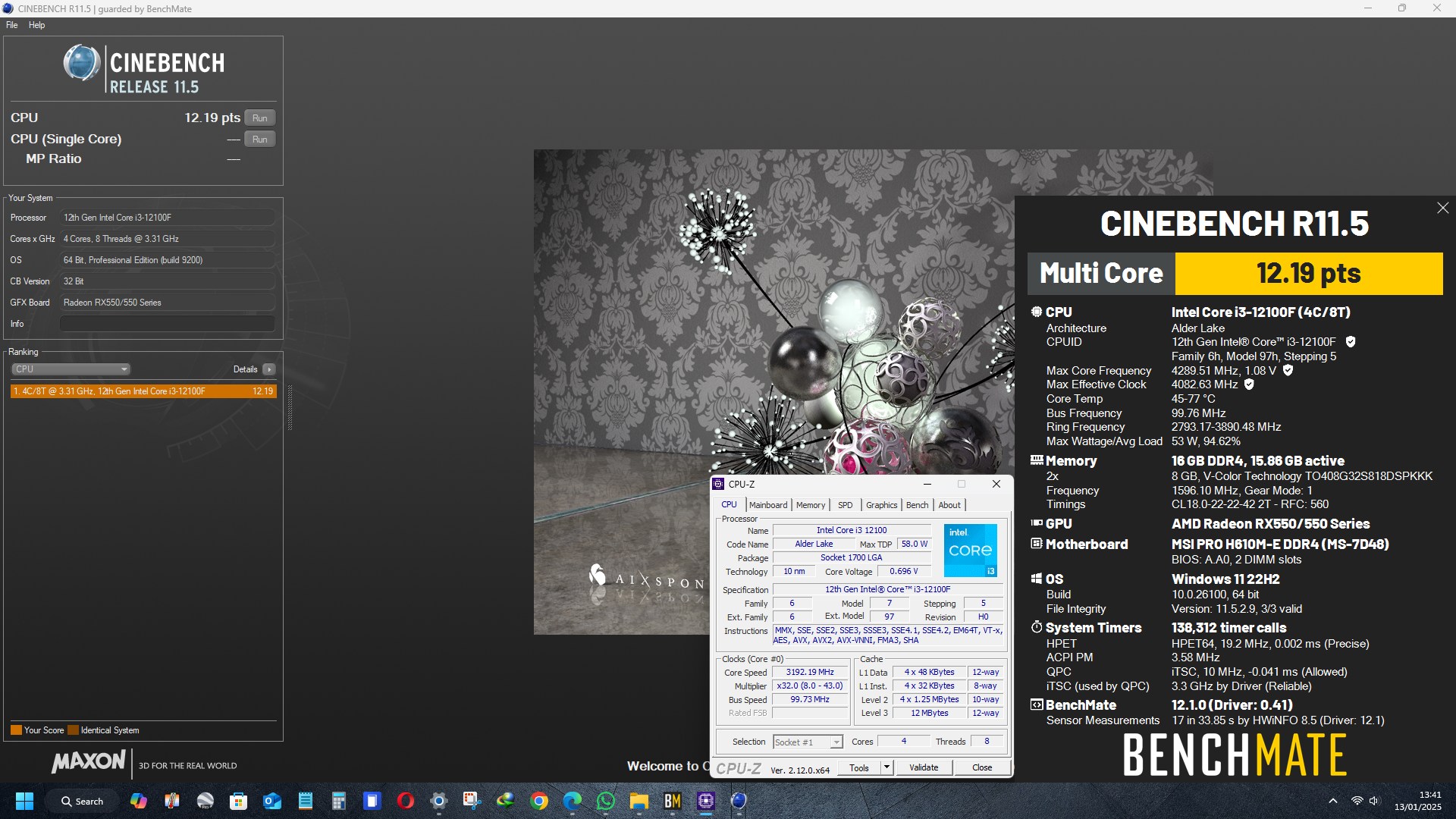This screenshot has width=1456, height=819.
Task: Open Calculator from the taskbar
Action: [339, 801]
